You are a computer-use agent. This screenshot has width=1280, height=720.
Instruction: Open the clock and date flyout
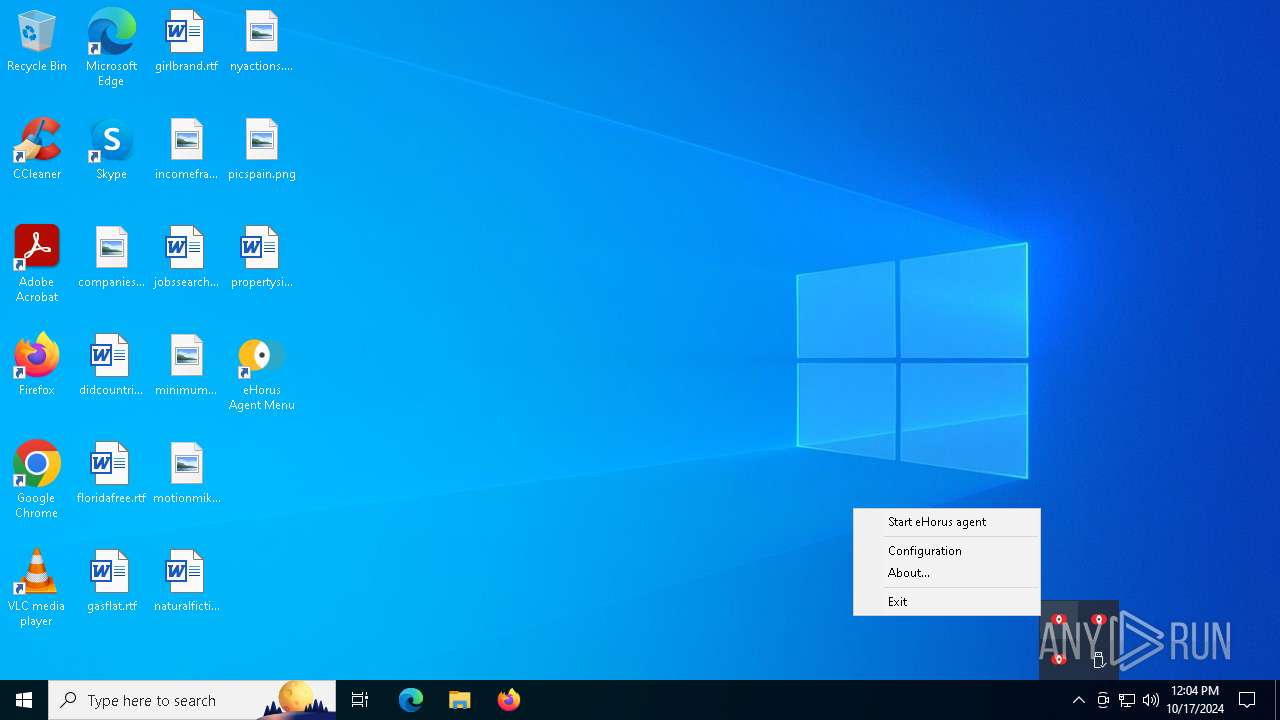pos(1195,700)
